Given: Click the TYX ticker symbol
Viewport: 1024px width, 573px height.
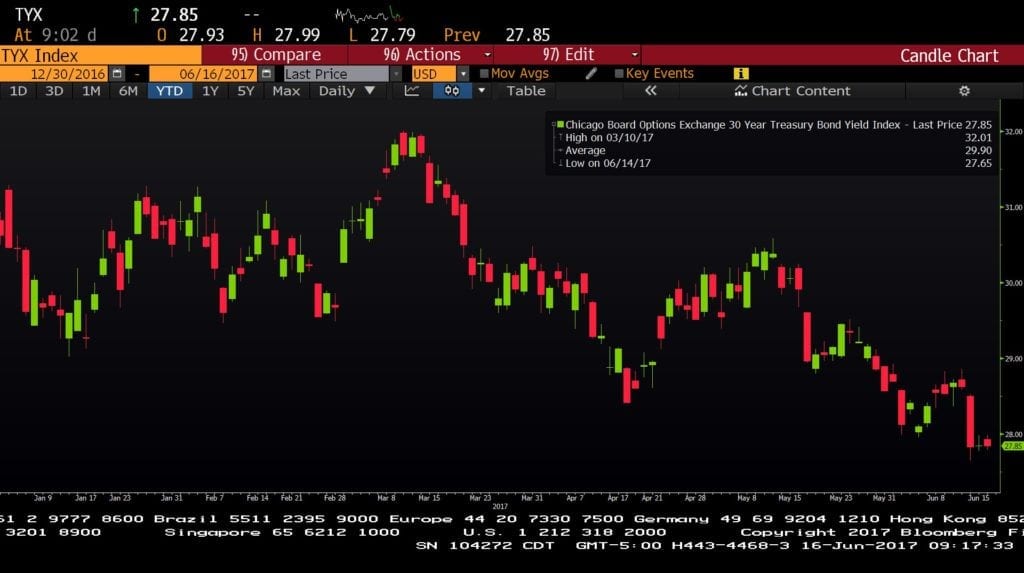Looking at the screenshot, I should pos(28,14).
